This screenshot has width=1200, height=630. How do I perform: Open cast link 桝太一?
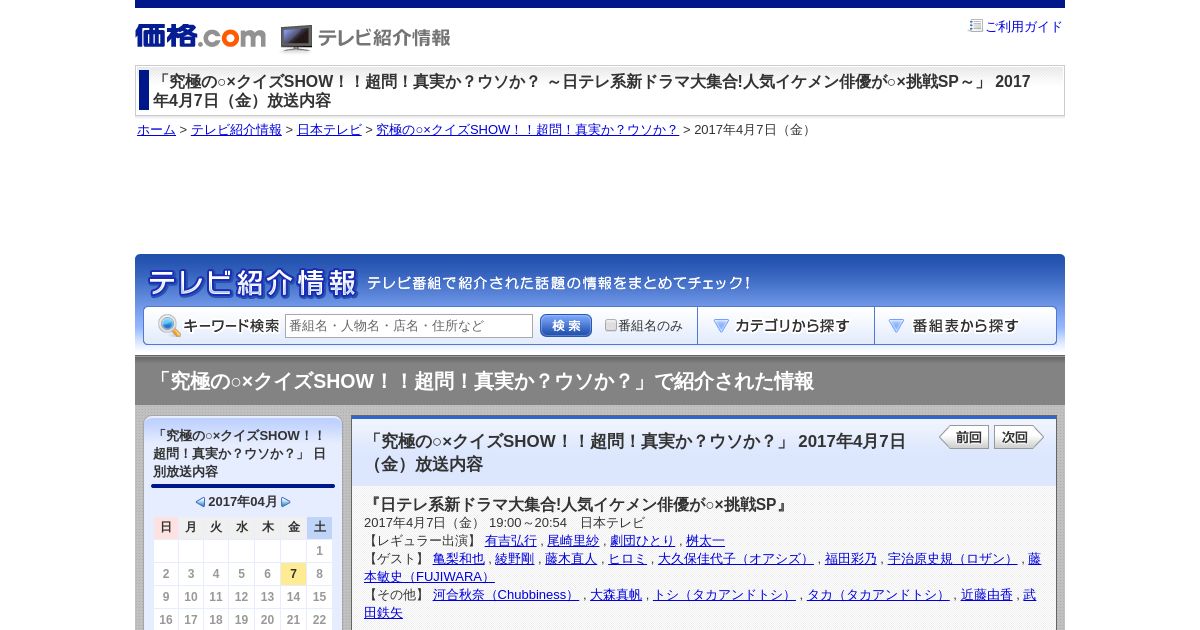pyautogui.click(x=705, y=541)
